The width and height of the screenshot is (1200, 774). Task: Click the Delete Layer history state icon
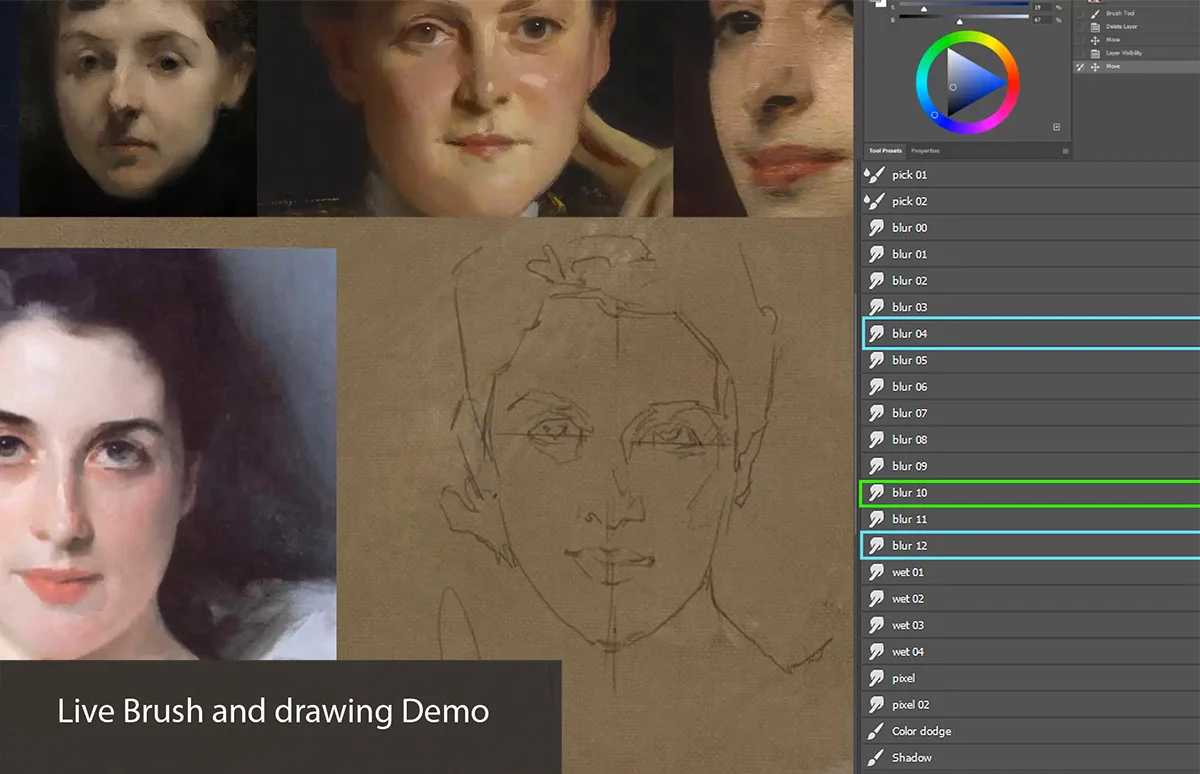pyautogui.click(x=1096, y=27)
